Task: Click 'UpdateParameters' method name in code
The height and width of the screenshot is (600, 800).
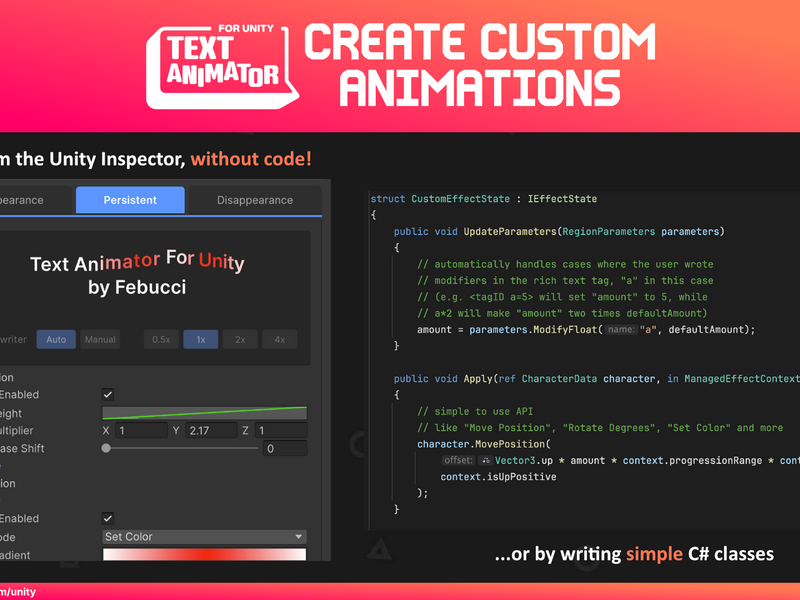Action: (x=510, y=231)
